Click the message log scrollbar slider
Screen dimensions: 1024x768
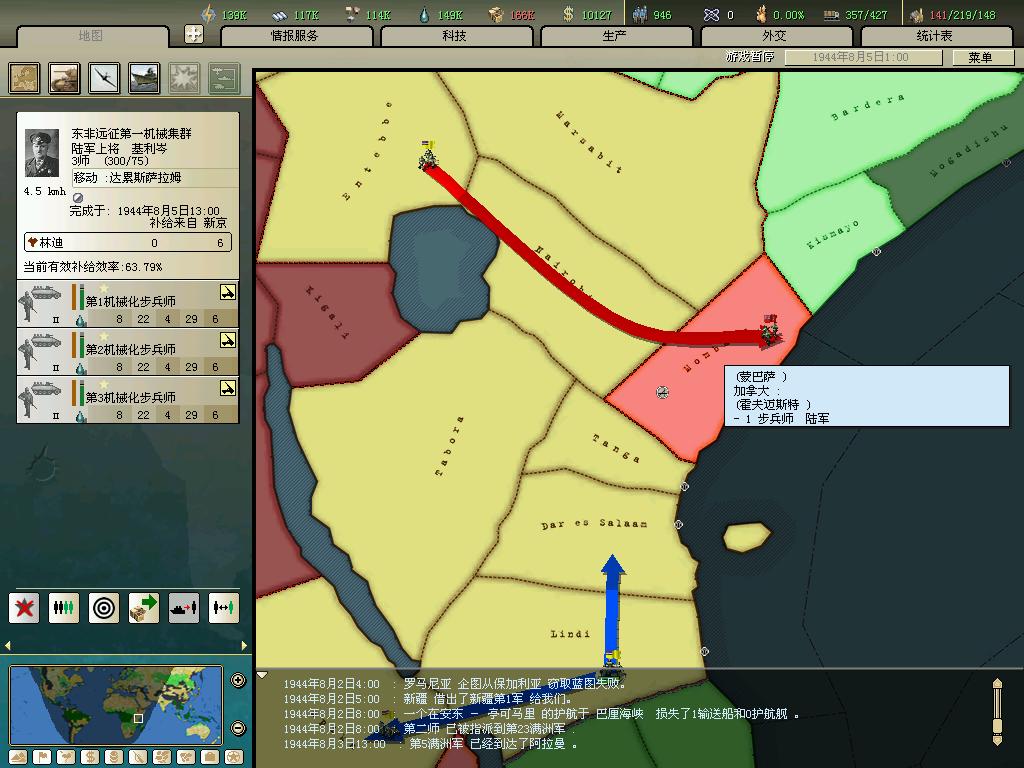pyautogui.click(x=996, y=711)
